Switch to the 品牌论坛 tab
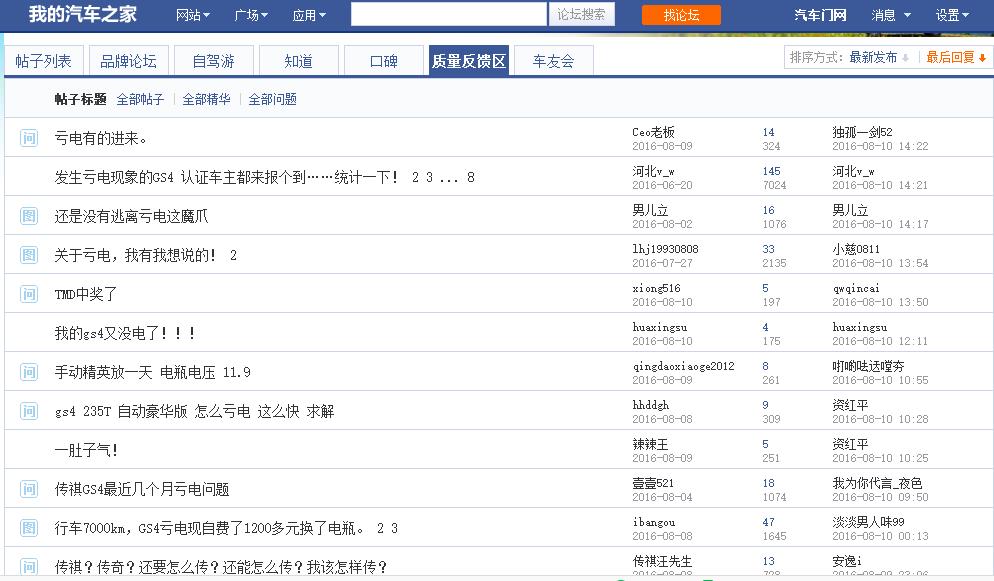Screen dimensions: 994x581 (129, 61)
